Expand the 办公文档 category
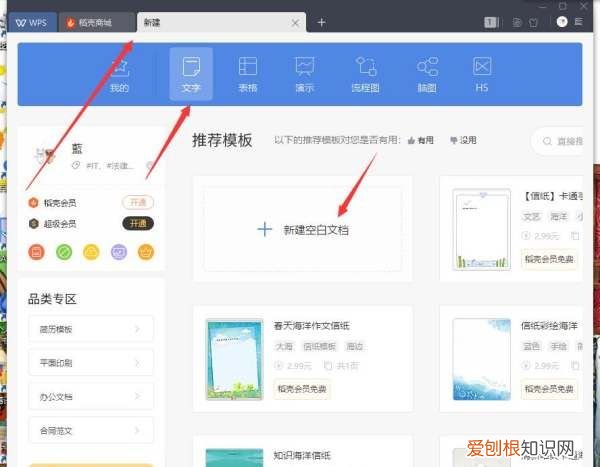Screen dimensions: 600x467 click(91, 396)
